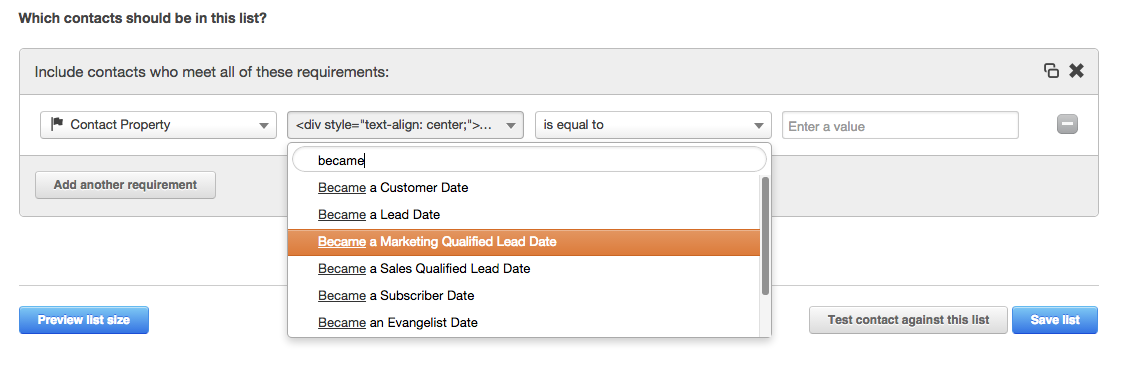Expand the div style property dropdown
This screenshot has width=1134, height=378.
coord(405,125)
